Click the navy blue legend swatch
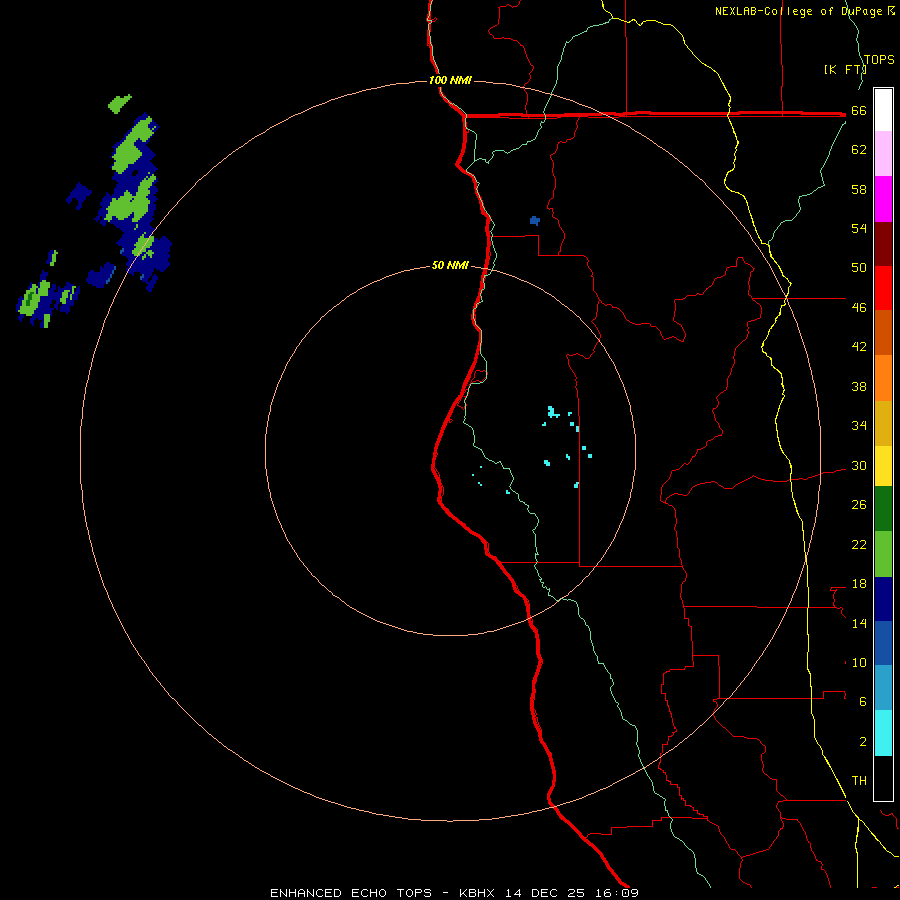Screen dimensions: 900x900 tap(883, 599)
